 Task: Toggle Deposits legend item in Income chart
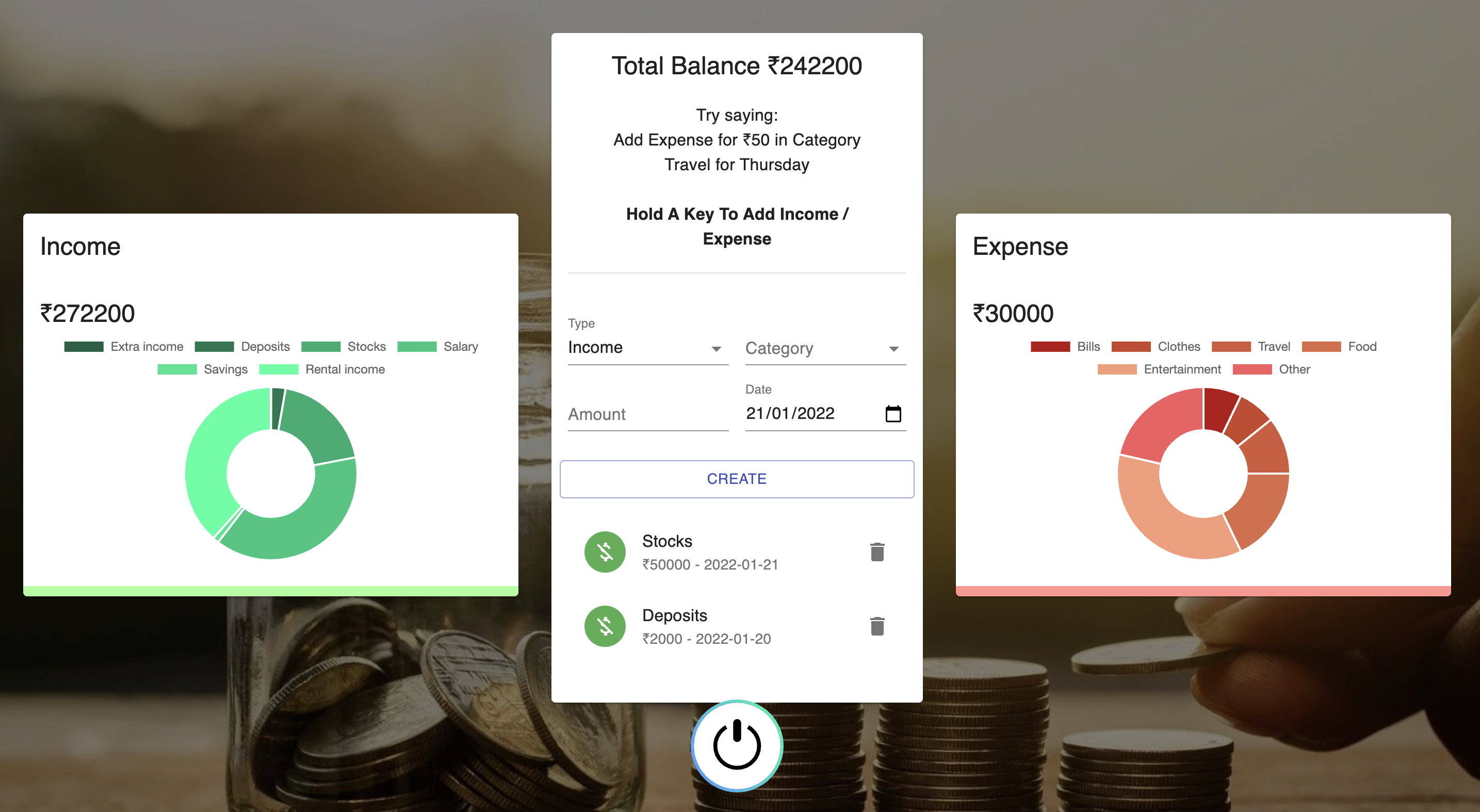(242, 347)
